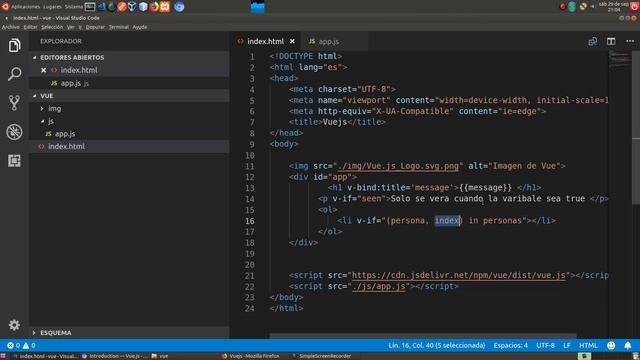Image resolution: width=640 pixels, height=360 pixels.
Task: Open the Explorer view in activity bar
Action: tap(14, 45)
